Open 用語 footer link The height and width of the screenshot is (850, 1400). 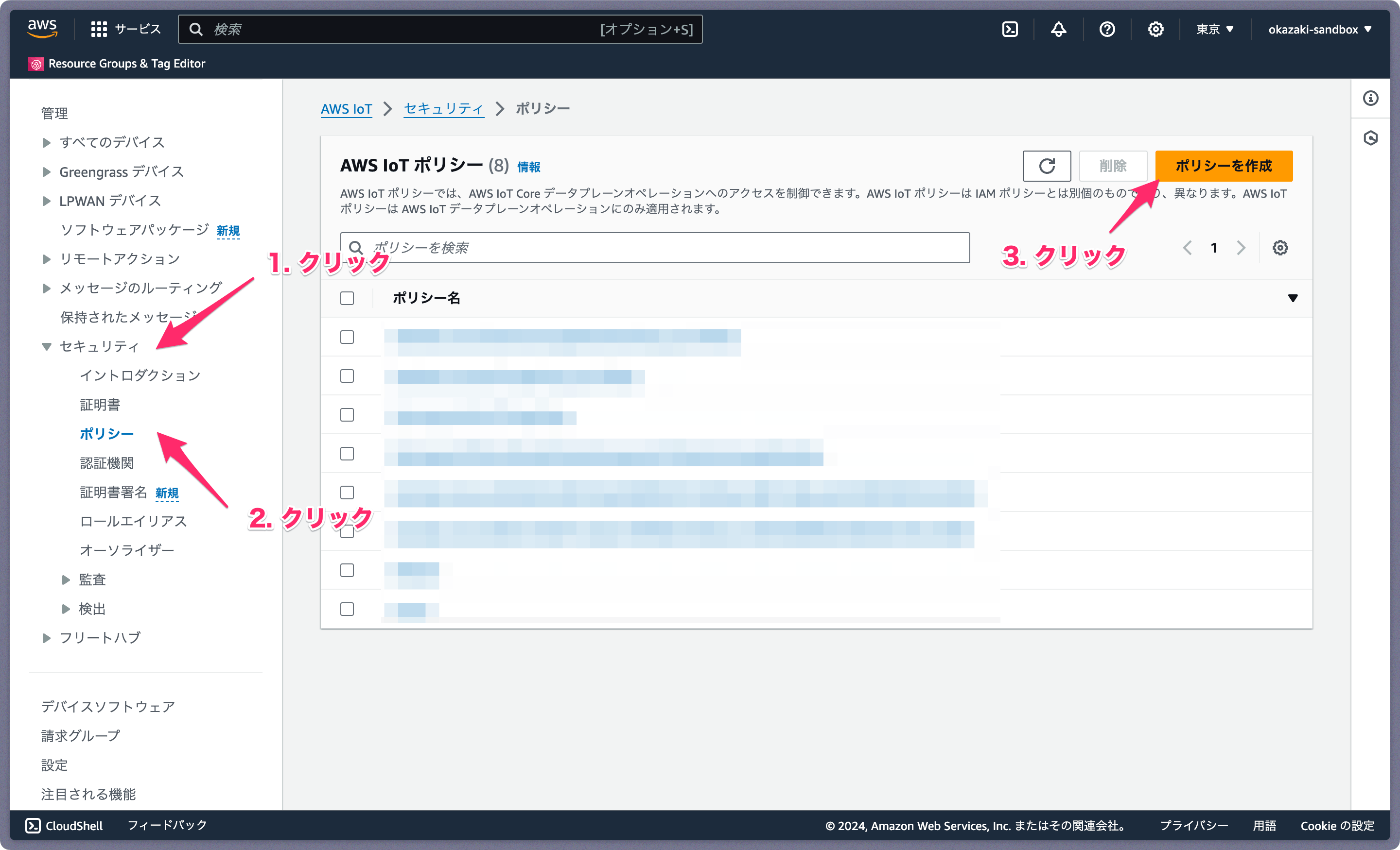tap(1265, 826)
